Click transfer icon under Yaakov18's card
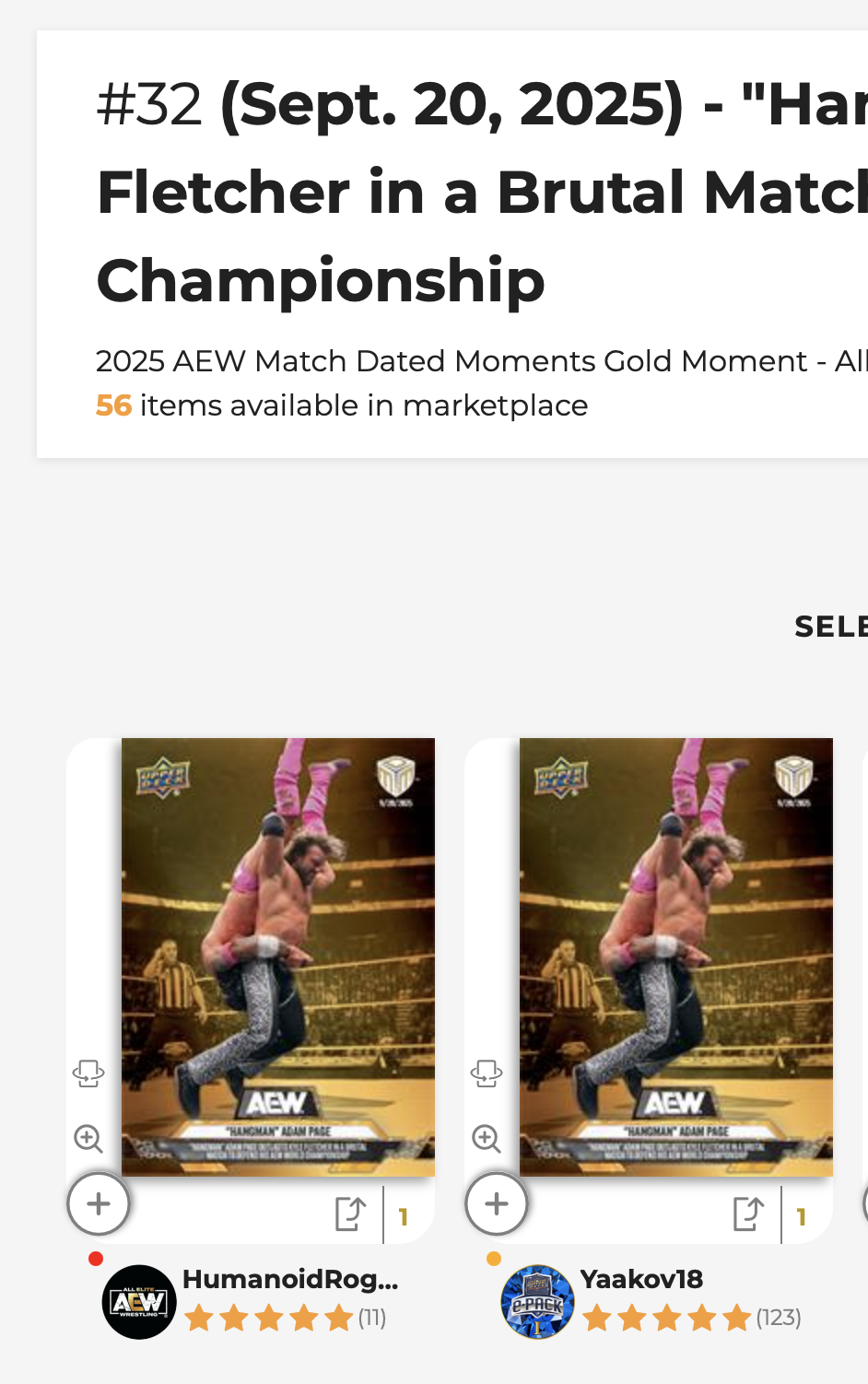This screenshot has height=1384, width=868. pos(748,1214)
